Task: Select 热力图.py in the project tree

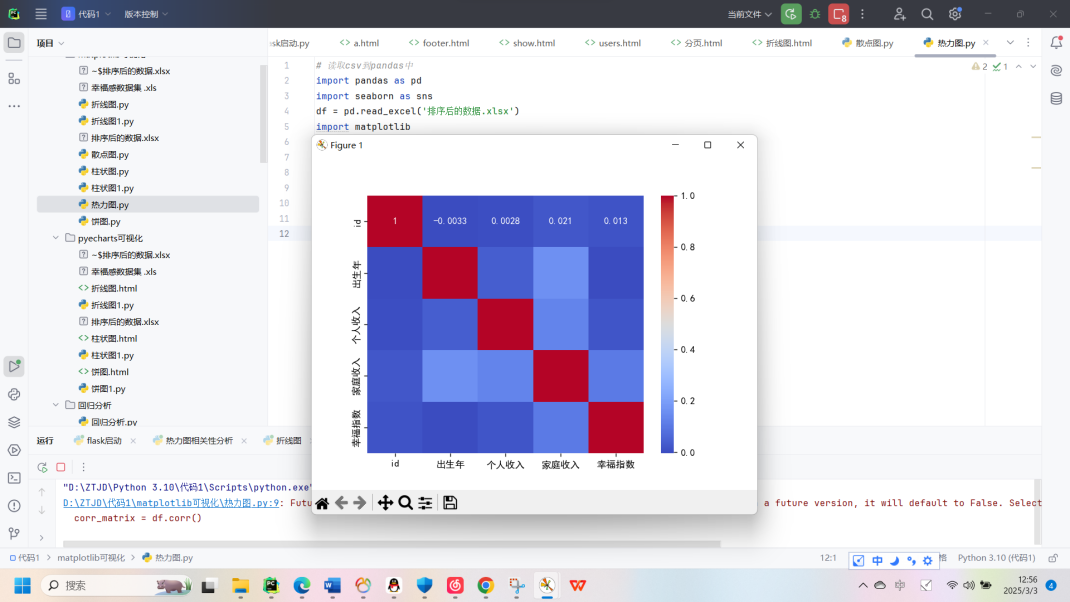Action: 148,205
